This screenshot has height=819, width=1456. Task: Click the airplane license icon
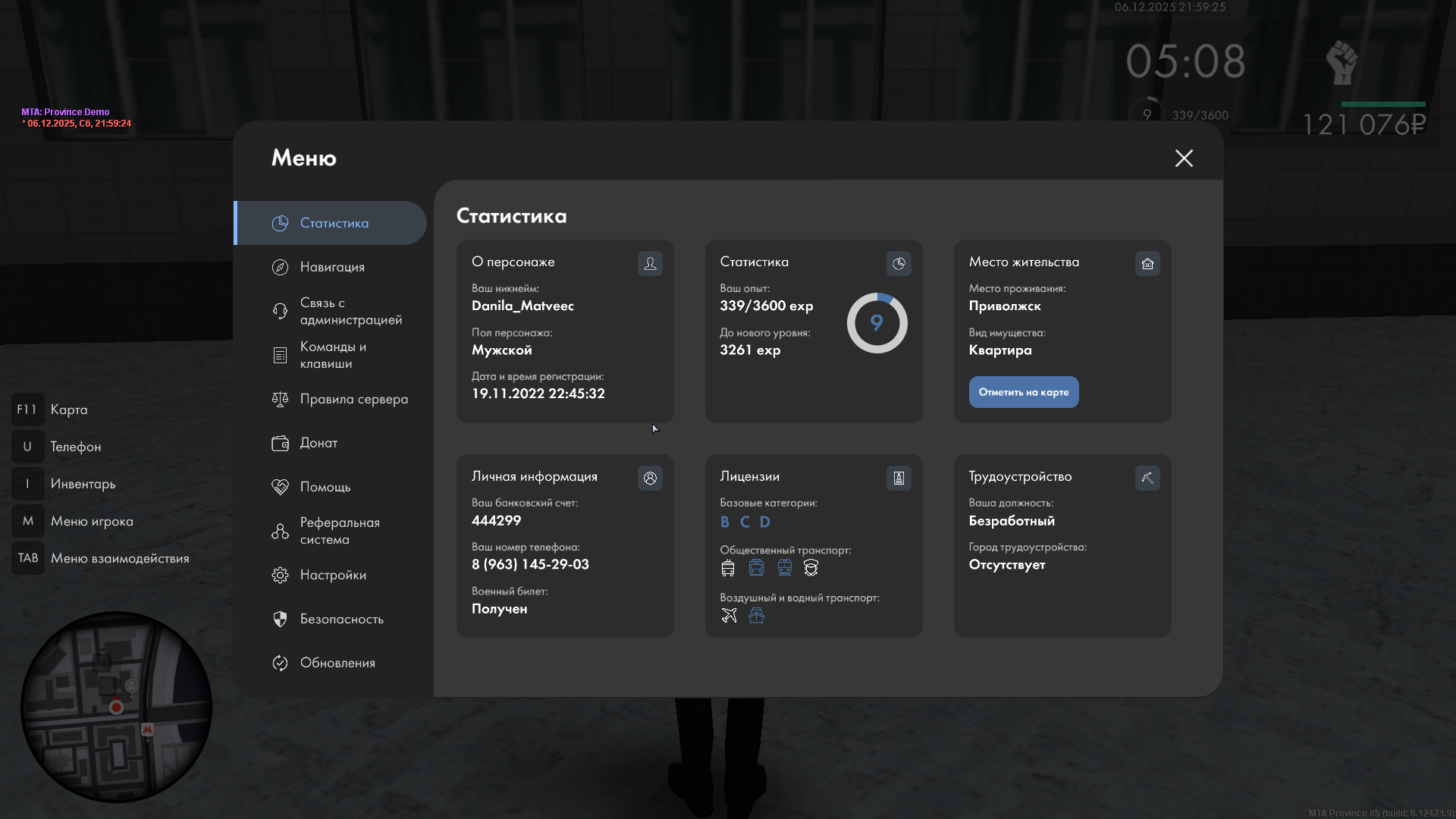(729, 615)
